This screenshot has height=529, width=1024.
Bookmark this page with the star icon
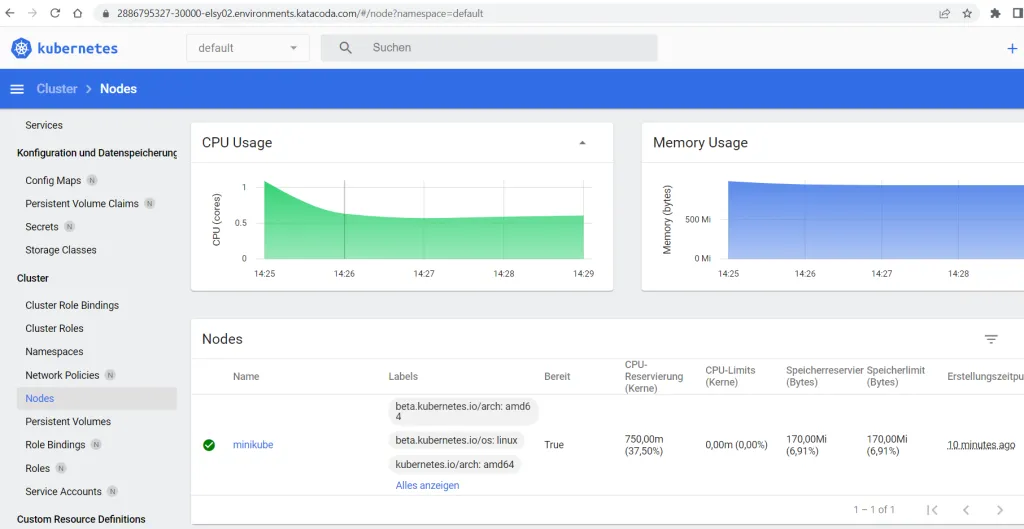pos(967,13)
